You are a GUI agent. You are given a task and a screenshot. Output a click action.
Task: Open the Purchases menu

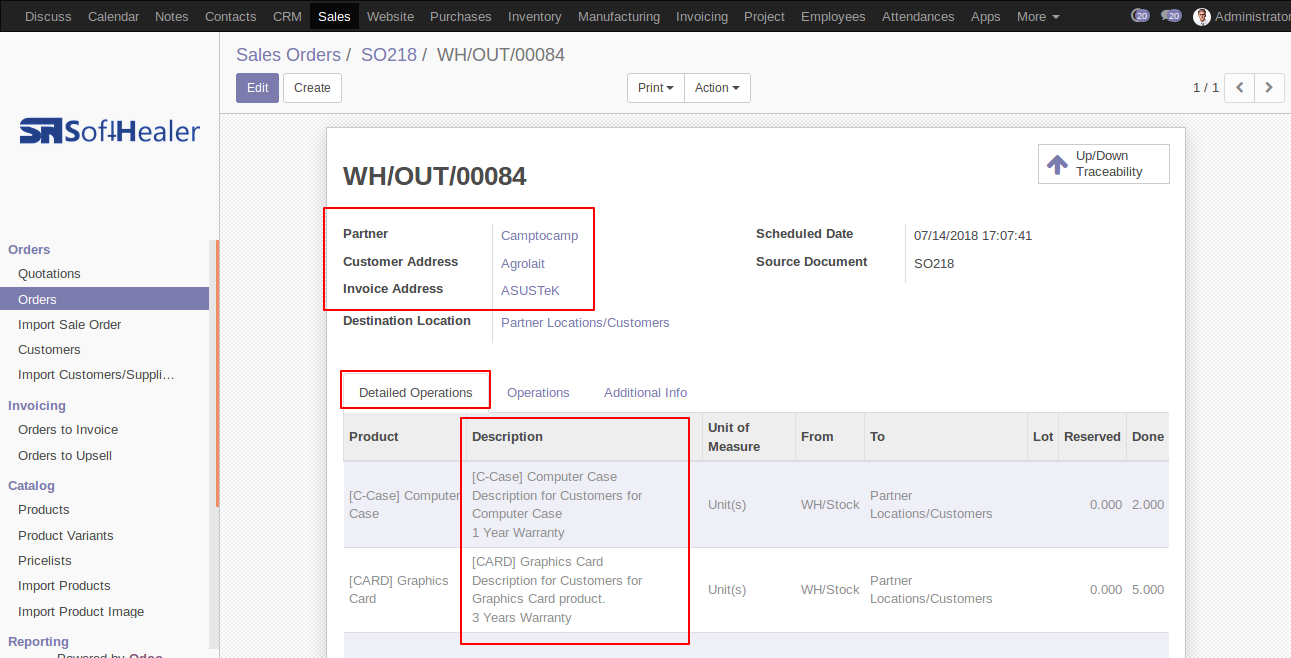coord(461,16)
